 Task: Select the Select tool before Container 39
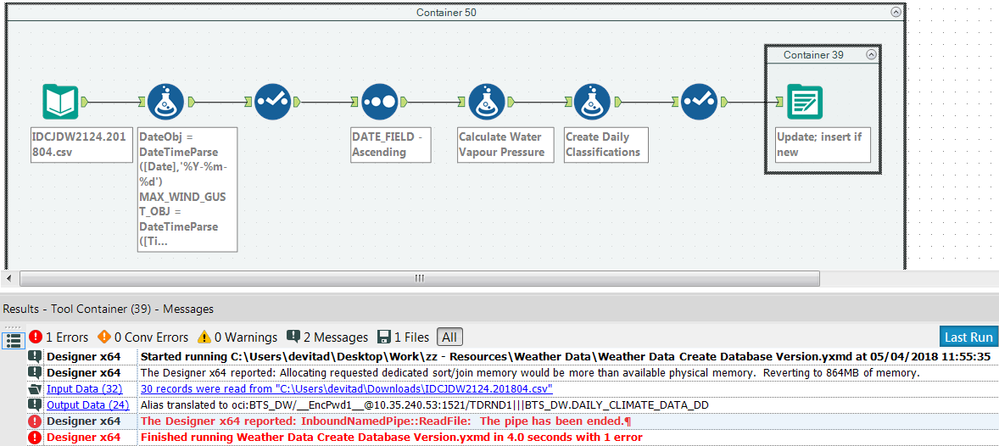click(x=700, y=101)
